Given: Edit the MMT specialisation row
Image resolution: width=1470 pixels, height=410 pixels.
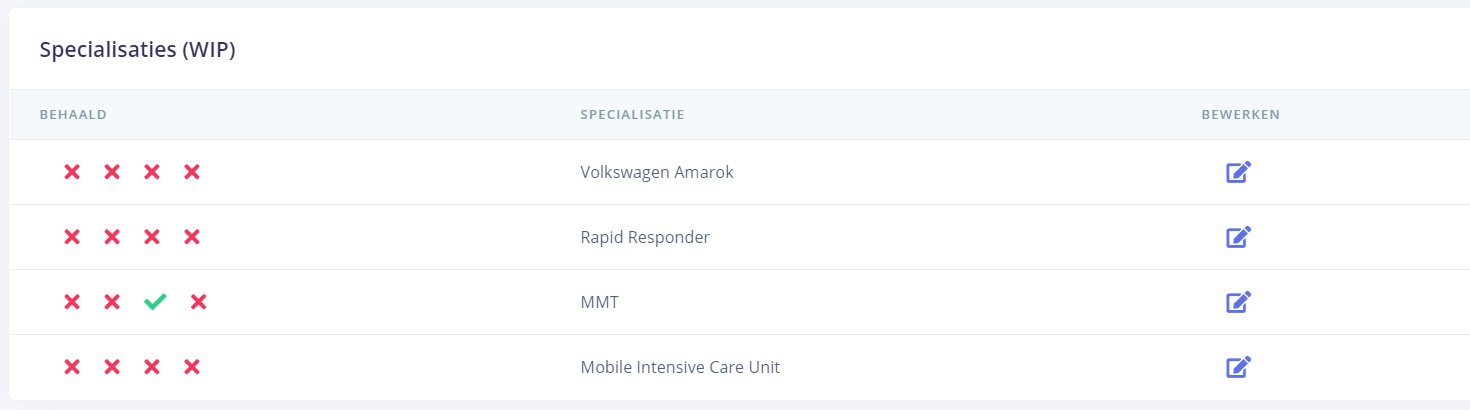Looking at the screenshot, I should [x=1238, y=302].
